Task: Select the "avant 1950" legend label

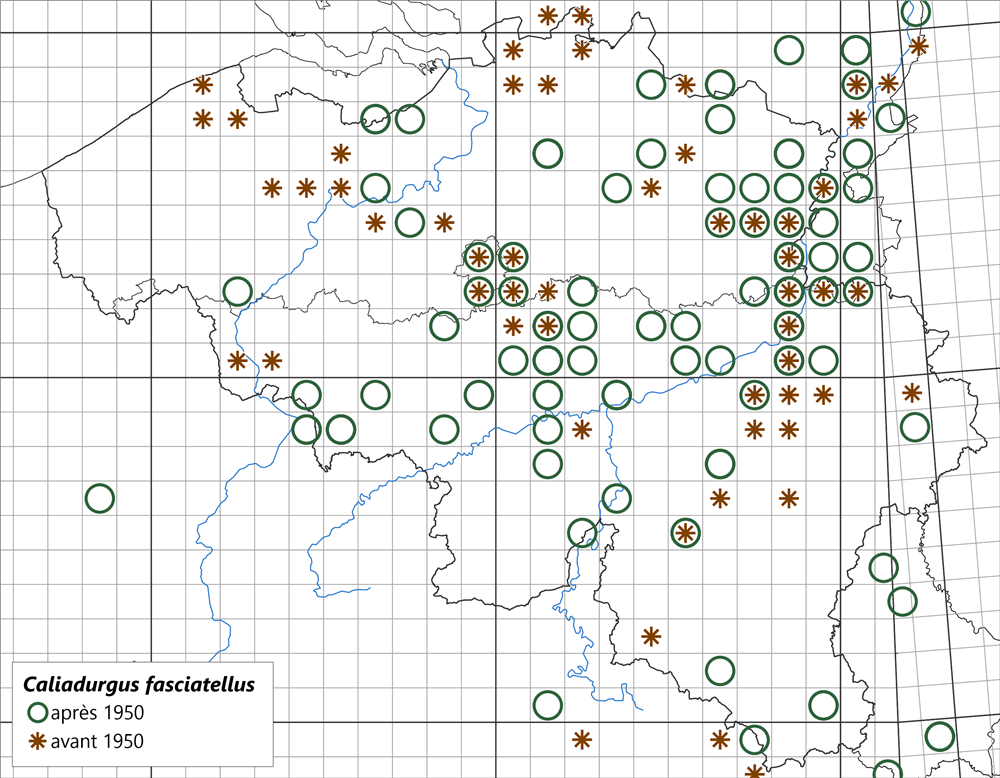Action: point(97,741)
